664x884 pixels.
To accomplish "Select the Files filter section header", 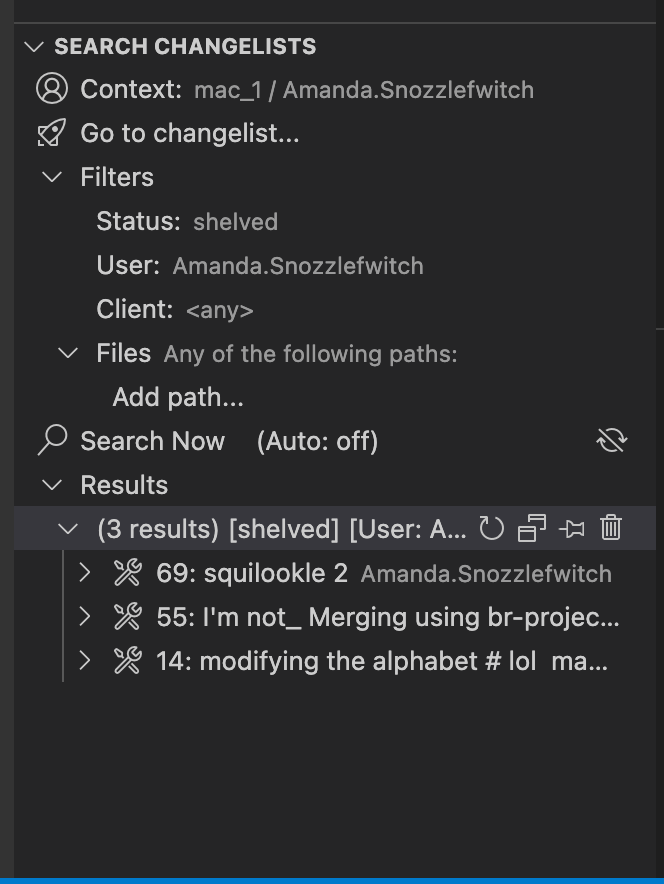I will click(124, 353).
